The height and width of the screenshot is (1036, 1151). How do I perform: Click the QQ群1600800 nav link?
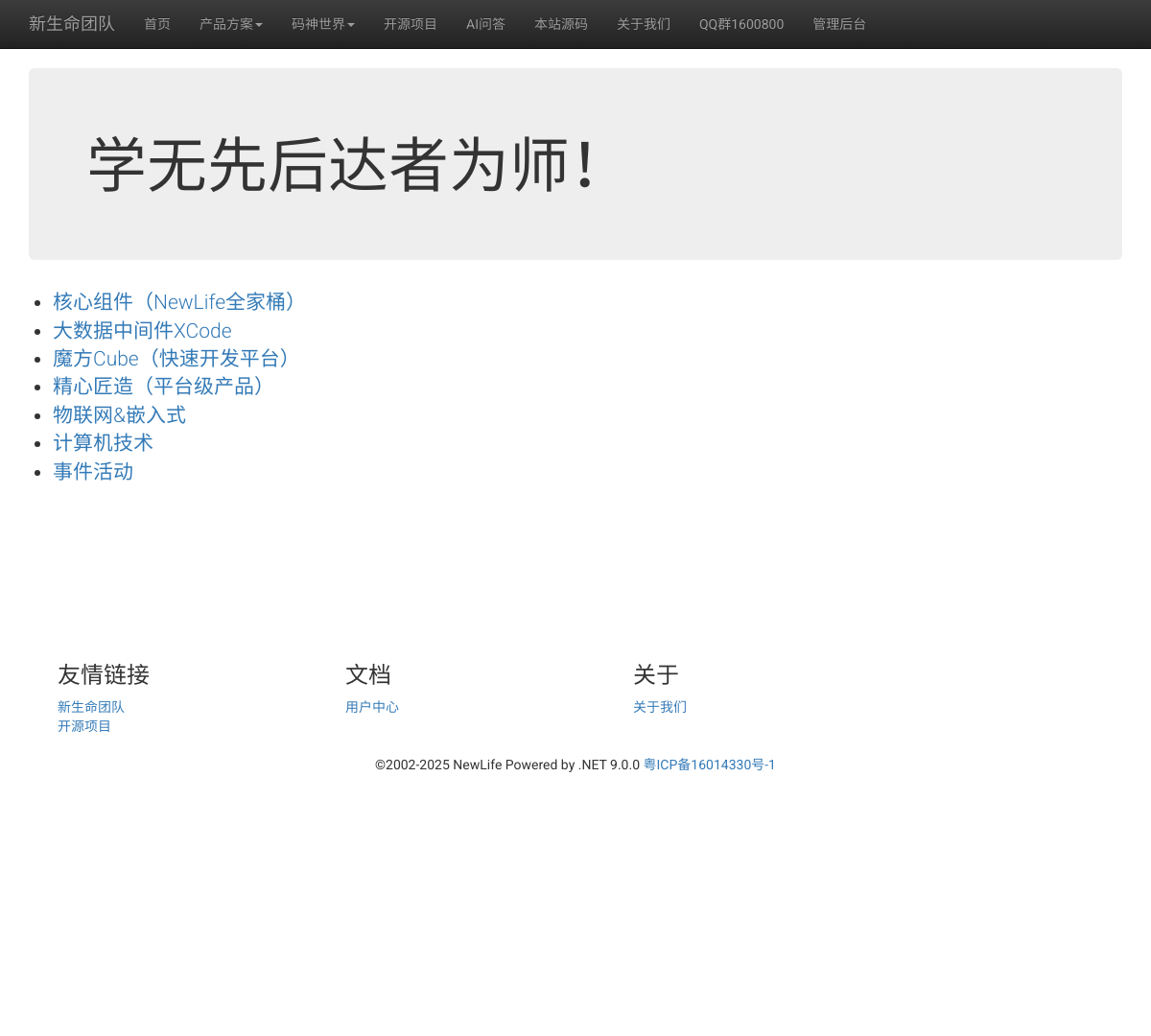741,24
